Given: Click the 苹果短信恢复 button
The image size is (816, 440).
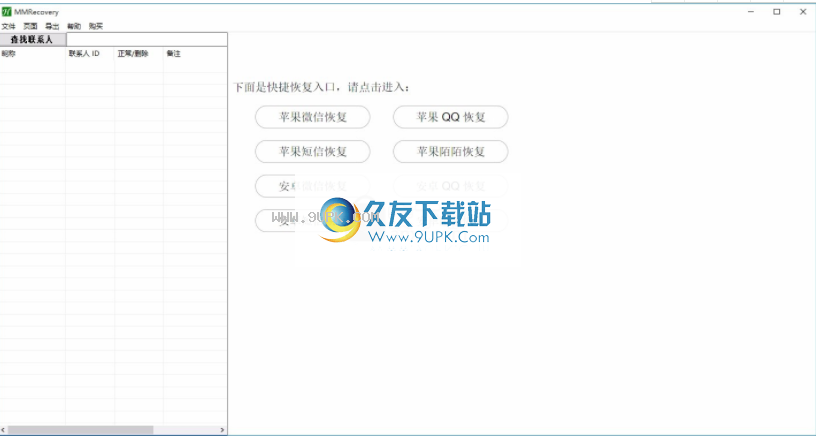Looking at the screenshot, I should coord(312,152).
